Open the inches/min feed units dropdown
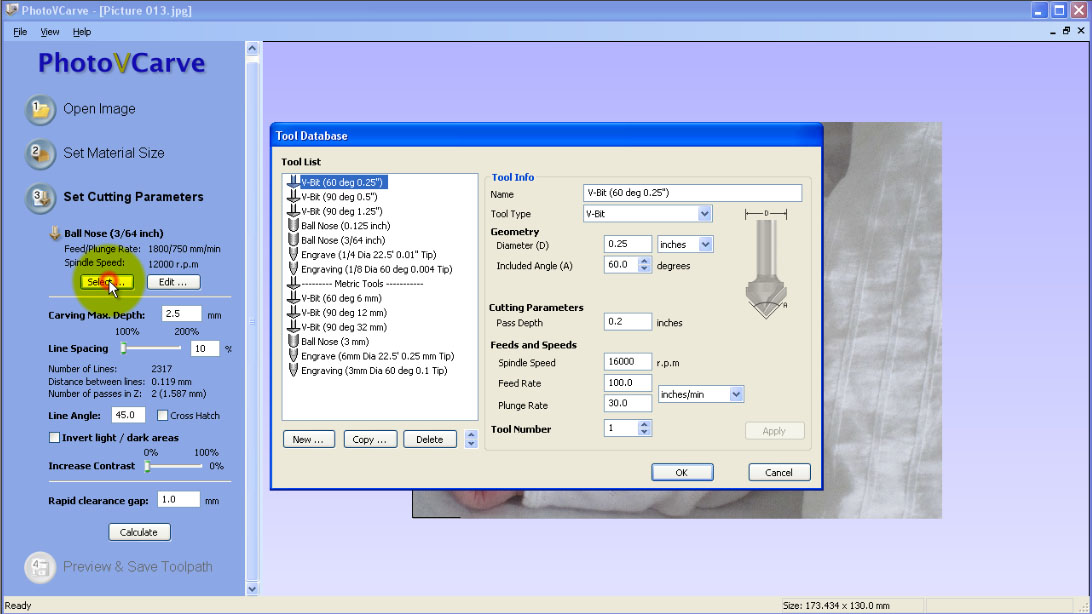The width and height of the screenshot is (1092, 614). tap(736, 395)
